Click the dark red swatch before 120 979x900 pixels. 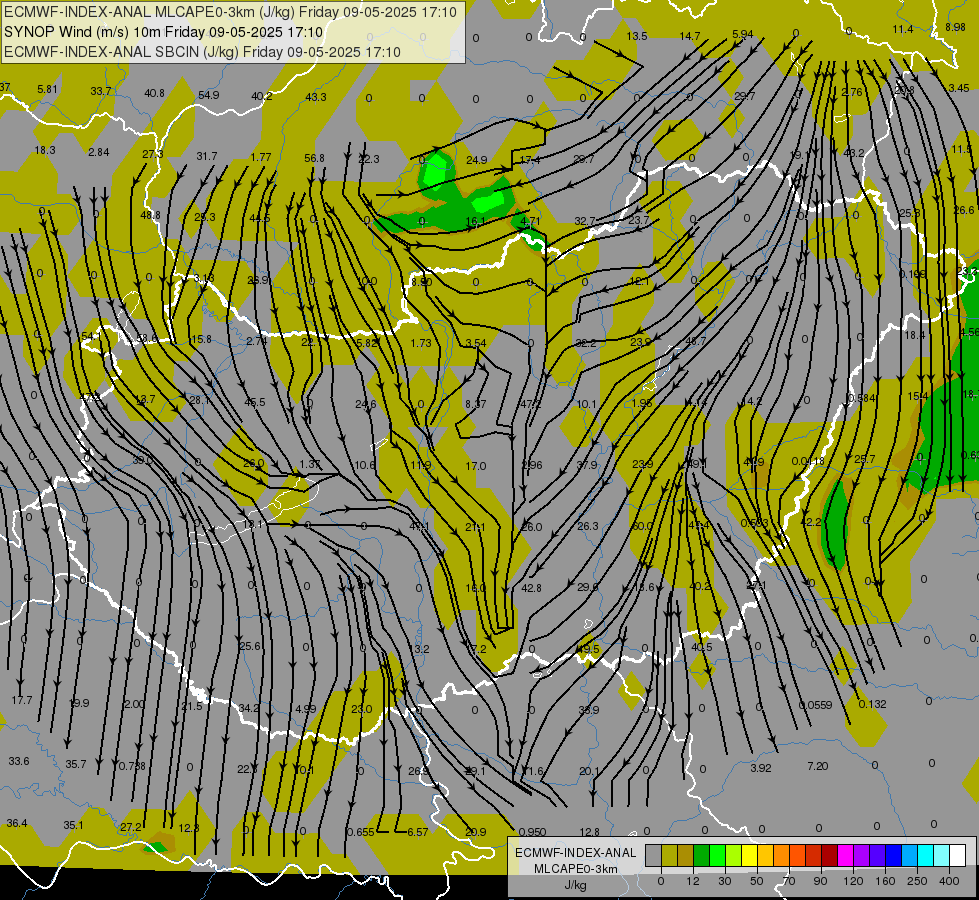pyautogui.click(x=830, y=855)
